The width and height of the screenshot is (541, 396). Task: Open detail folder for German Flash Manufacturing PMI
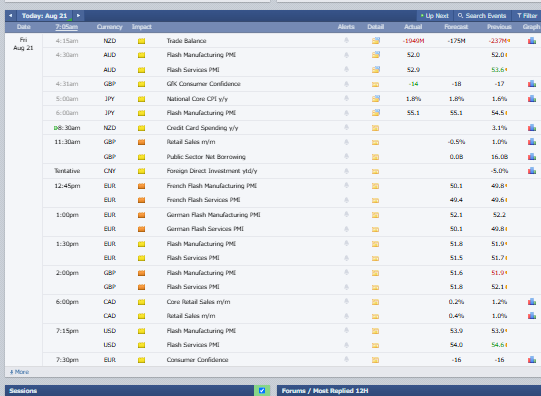375,215
